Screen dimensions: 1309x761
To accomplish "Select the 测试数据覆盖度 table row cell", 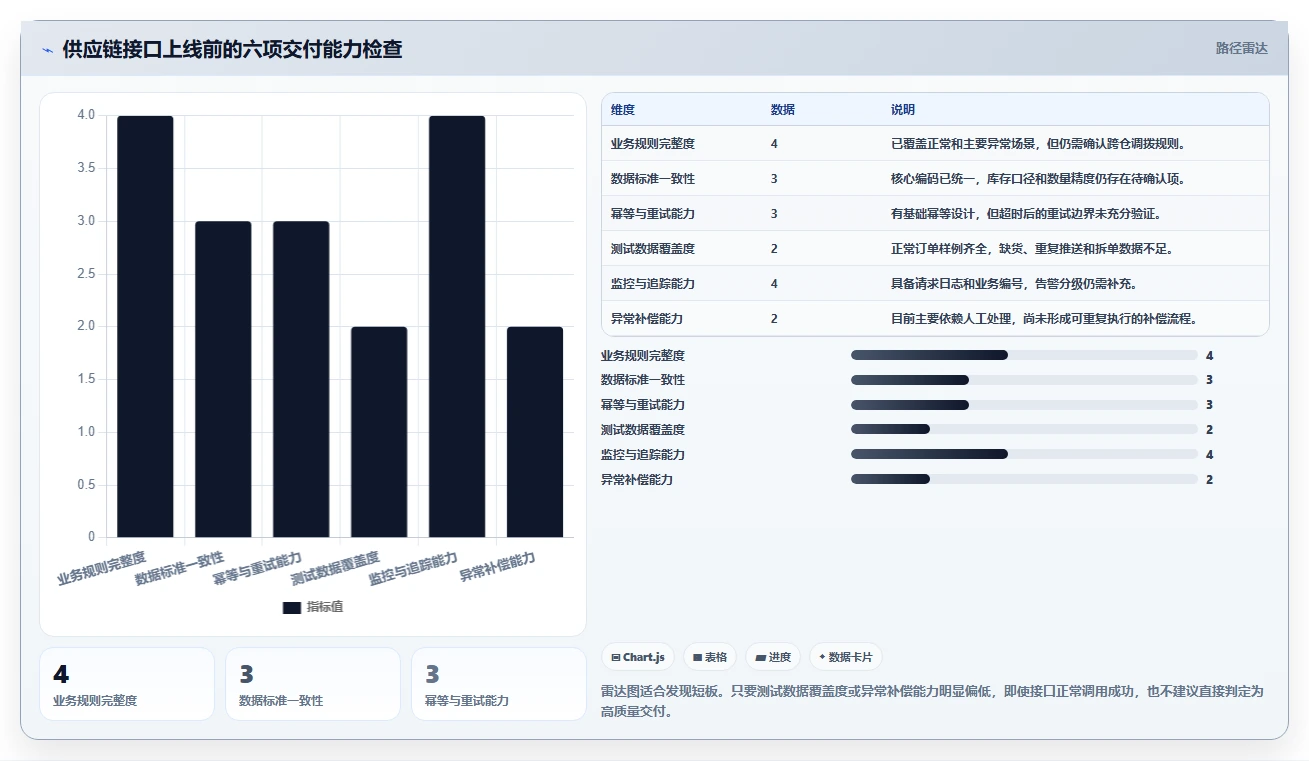I will pos(653,249).
